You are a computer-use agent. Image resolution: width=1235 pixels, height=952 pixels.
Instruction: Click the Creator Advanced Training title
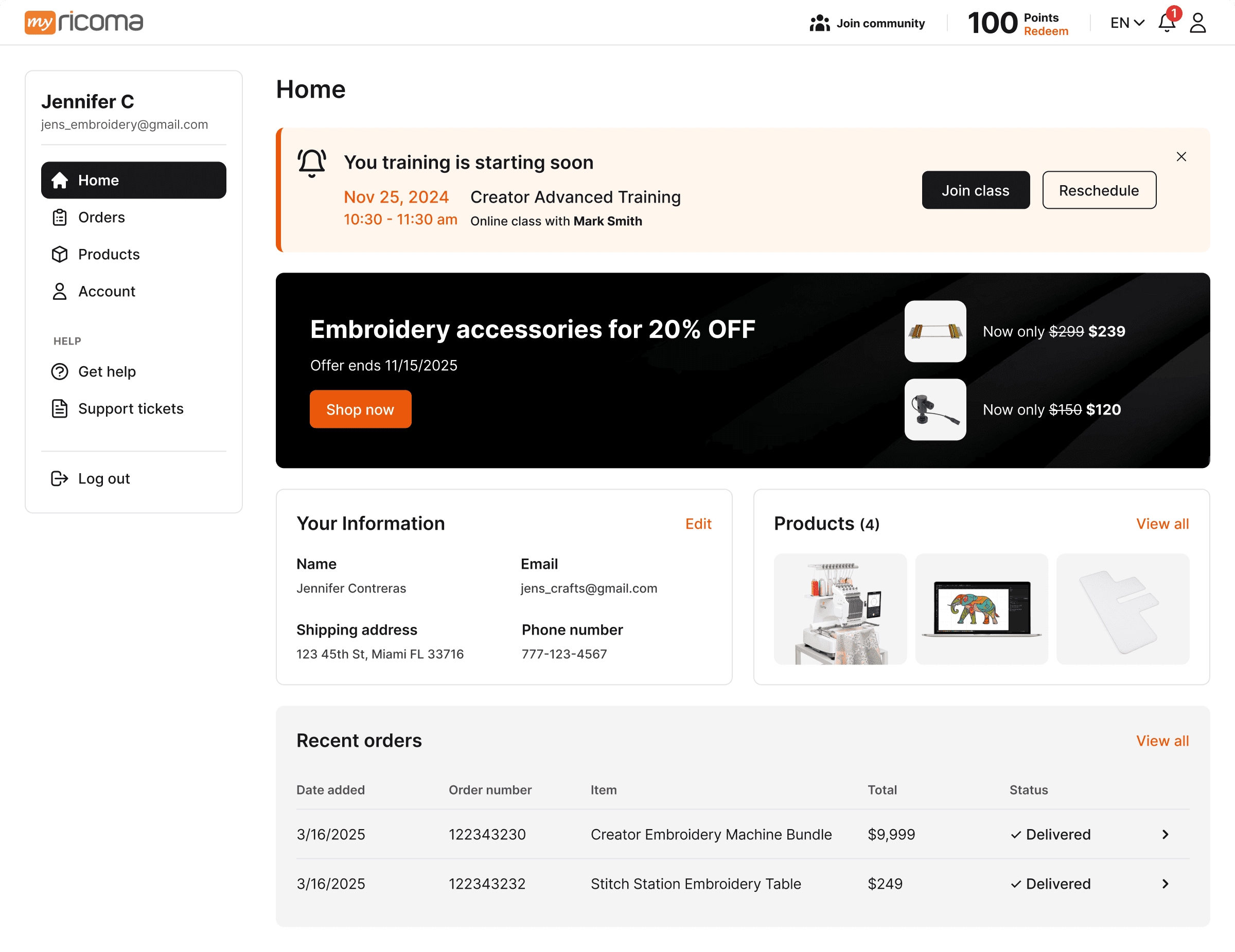coord(576,197)
